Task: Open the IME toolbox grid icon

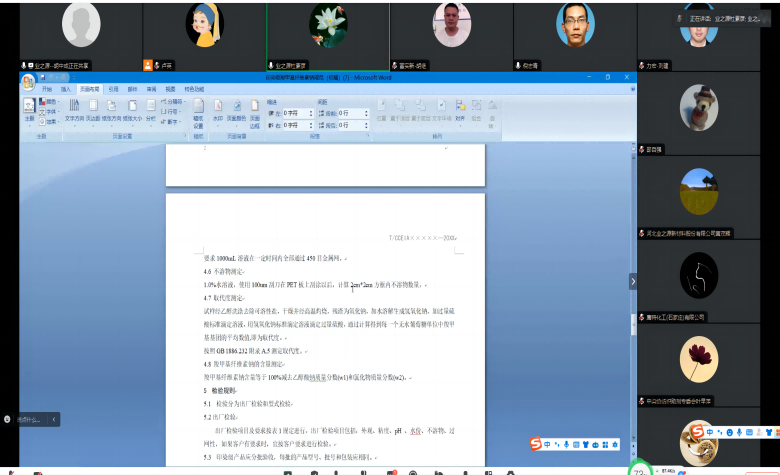Action: (x=605, y=445)
